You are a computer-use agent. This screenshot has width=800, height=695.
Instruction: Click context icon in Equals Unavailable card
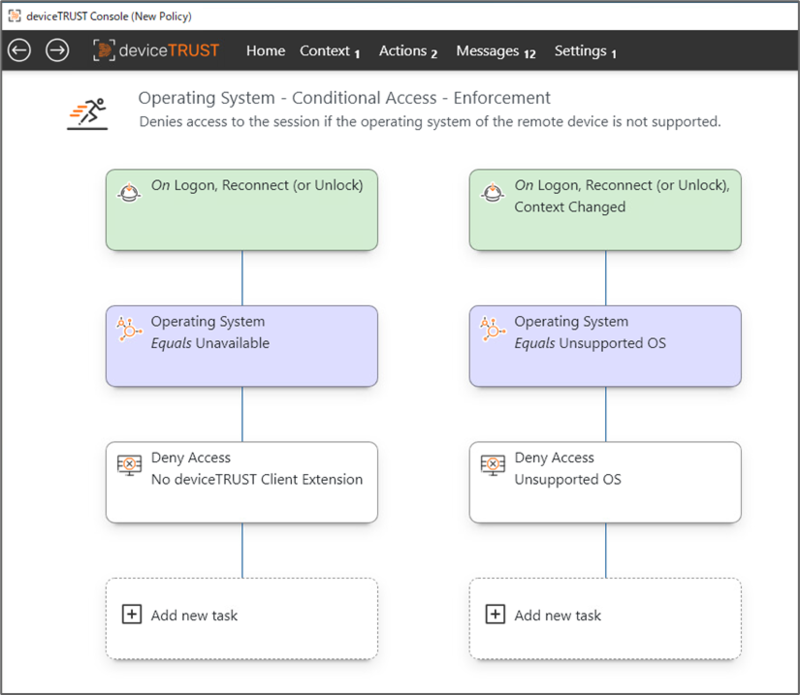[x=129, y=329]
